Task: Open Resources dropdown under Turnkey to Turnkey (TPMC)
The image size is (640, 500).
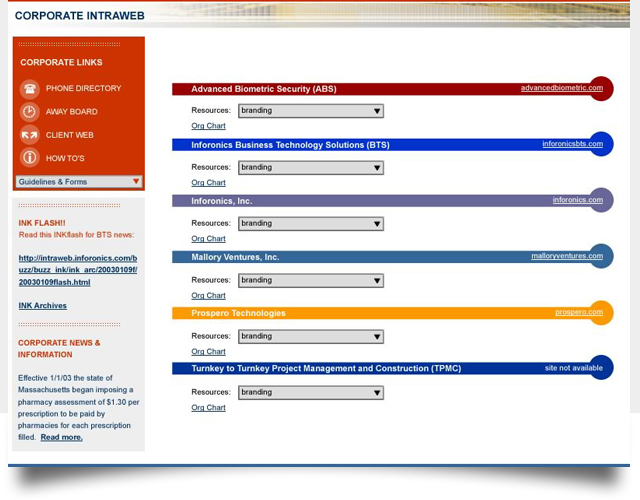Action: pos(311,392)
